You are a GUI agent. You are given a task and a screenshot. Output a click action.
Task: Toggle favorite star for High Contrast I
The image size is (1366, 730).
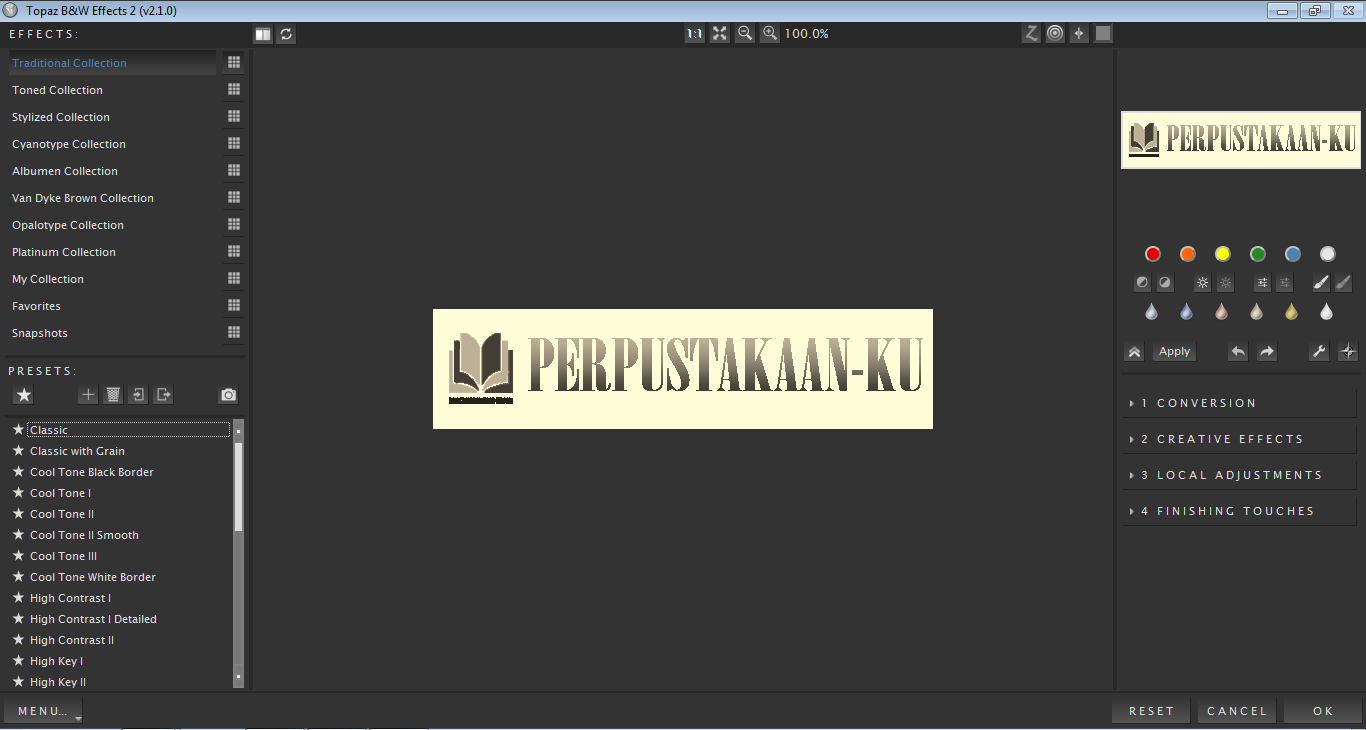click(x=18, y=598)
